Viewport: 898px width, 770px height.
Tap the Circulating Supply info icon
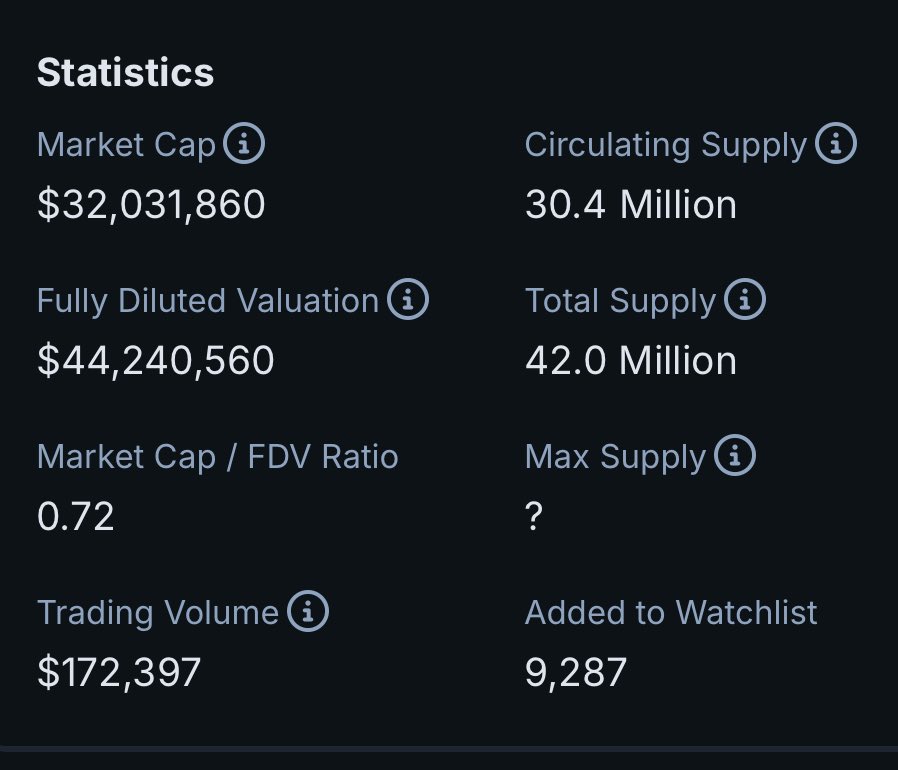click(836, 143)
